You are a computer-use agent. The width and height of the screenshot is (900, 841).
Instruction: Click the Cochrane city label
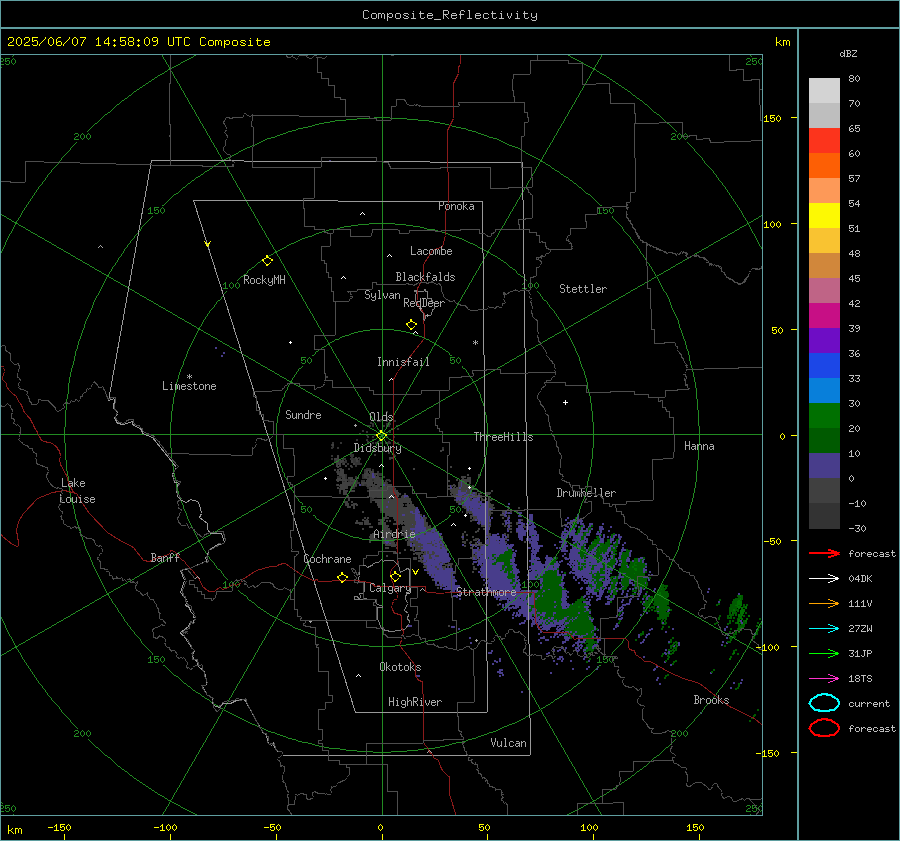[x=327, y=559]
